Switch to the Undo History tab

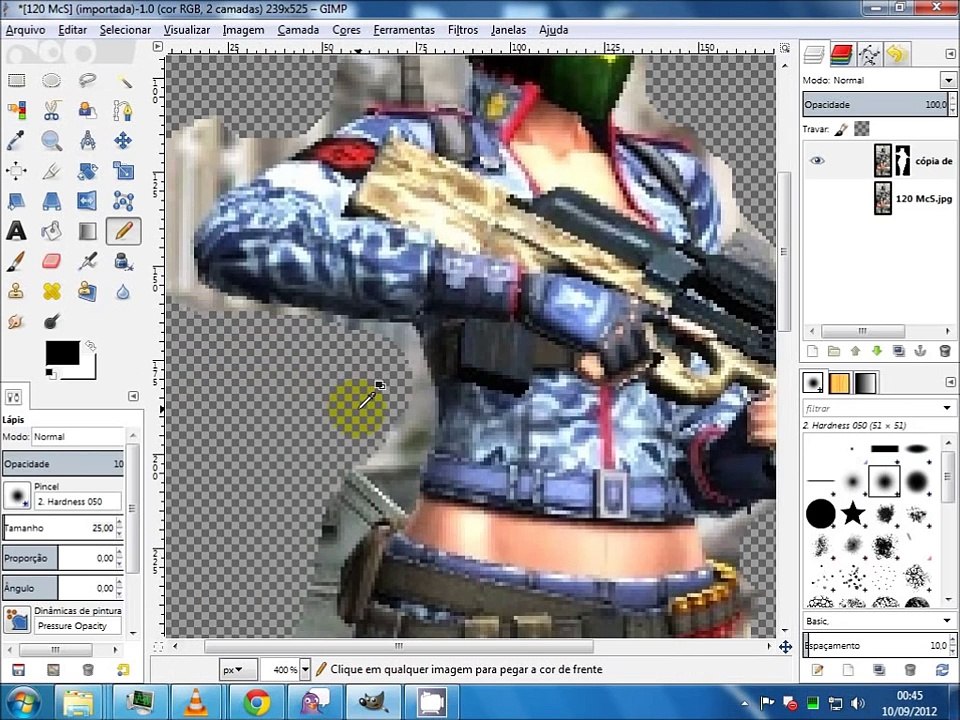click(896, 54)
